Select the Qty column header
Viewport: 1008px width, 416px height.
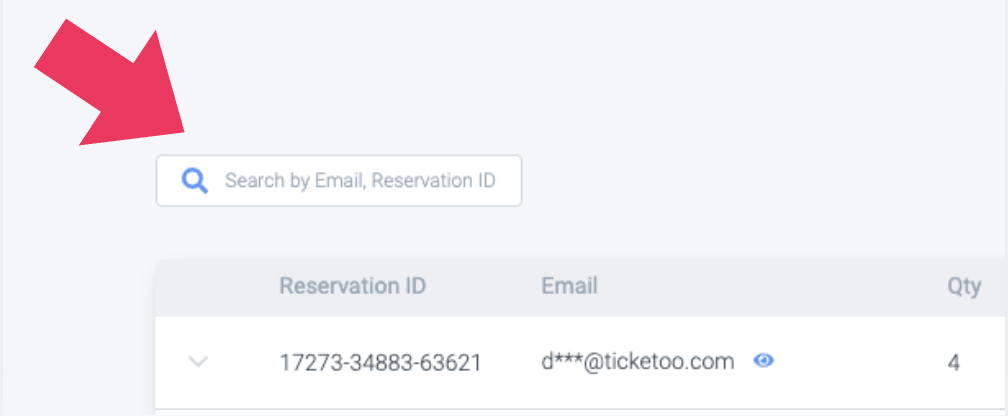pos(963,287)
